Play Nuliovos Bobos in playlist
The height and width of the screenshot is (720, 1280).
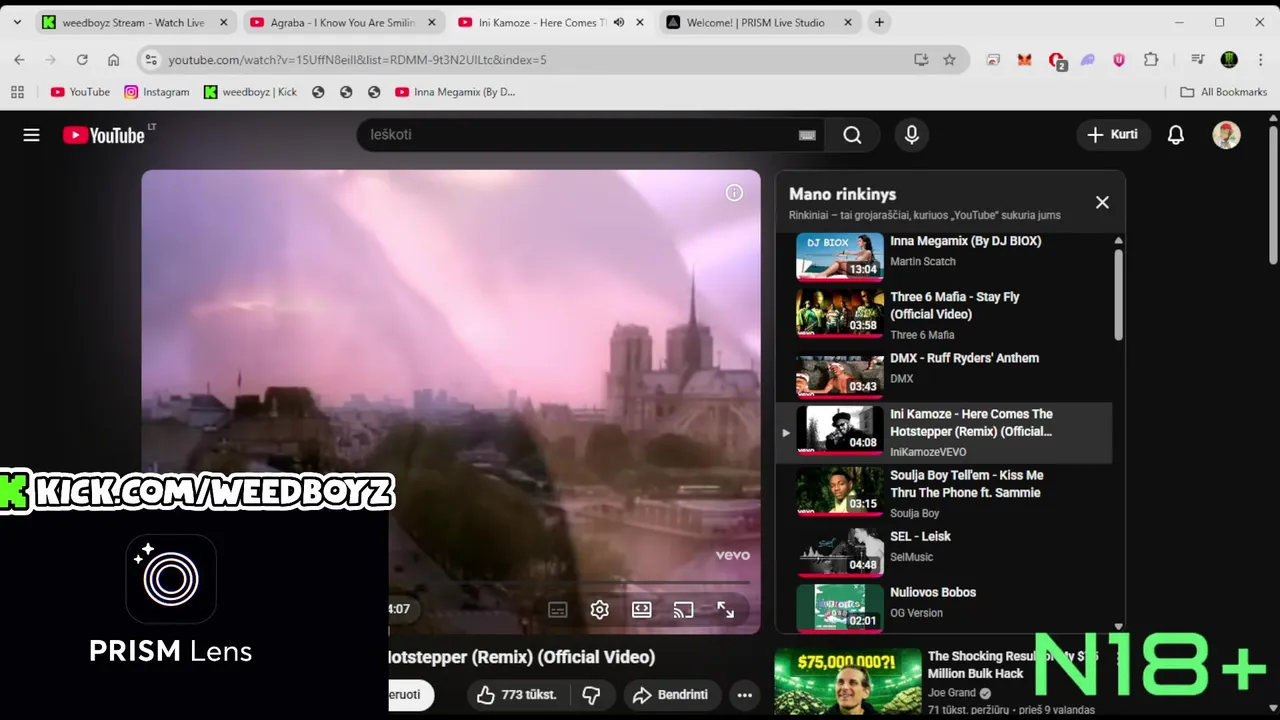click(944, 606)
